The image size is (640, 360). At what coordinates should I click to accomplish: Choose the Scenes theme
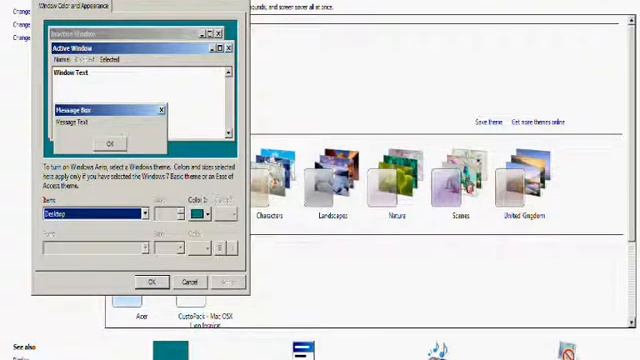click(460, 178)
